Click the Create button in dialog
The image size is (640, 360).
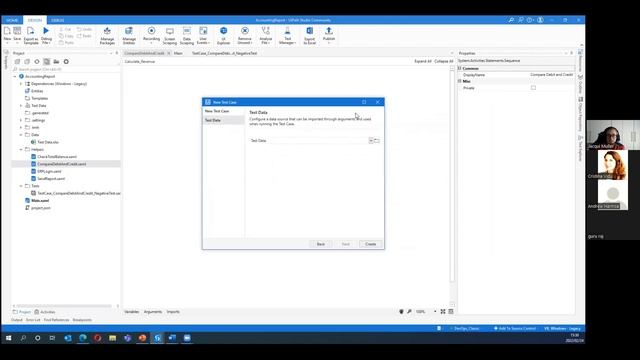[371, 244]
